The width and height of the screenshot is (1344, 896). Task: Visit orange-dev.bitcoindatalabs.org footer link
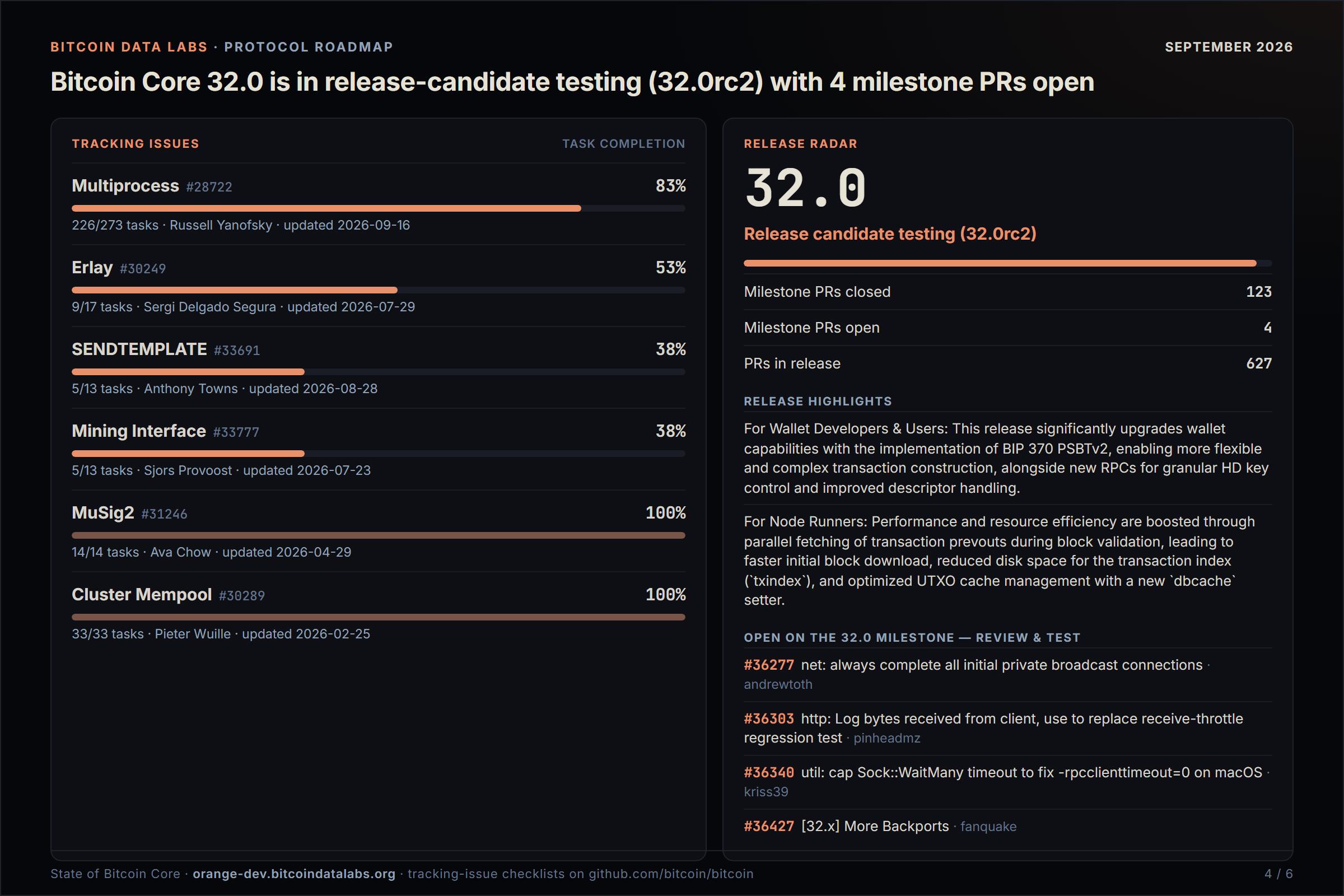click(x=293, y=874)
